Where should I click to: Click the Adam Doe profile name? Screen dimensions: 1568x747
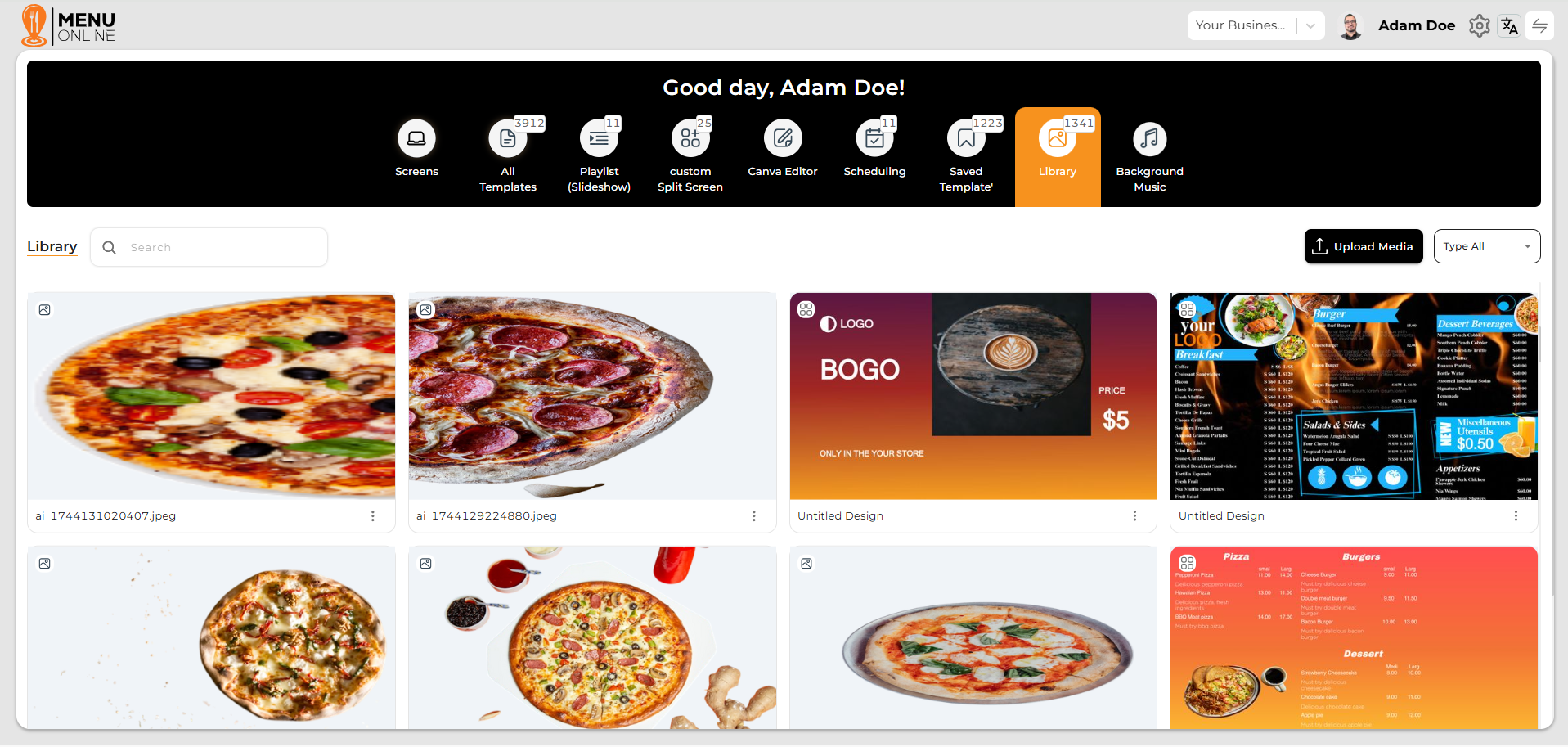click(1417, 25)
